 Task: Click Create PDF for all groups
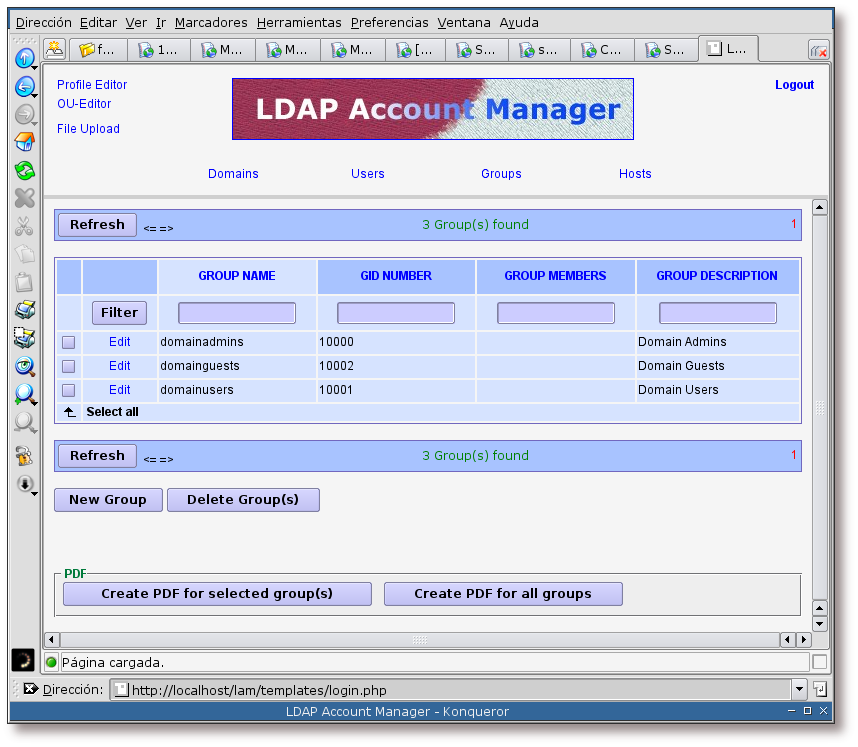(x=503, y=594)
